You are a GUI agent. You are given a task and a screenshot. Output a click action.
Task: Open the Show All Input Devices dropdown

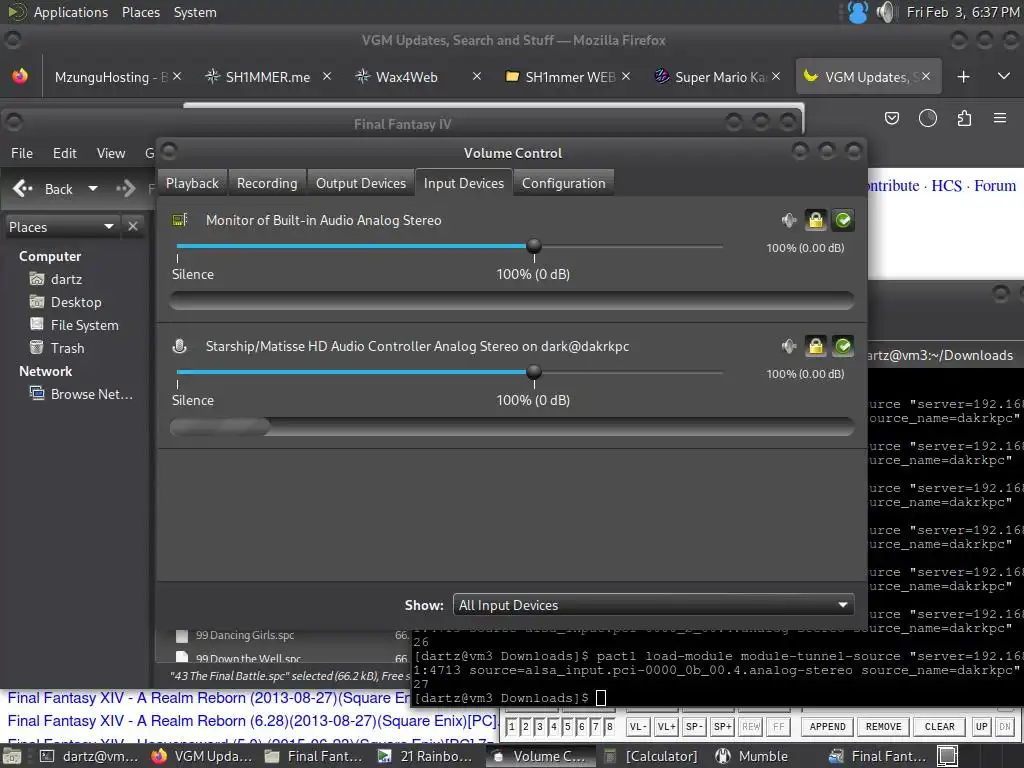click(654, 605)
